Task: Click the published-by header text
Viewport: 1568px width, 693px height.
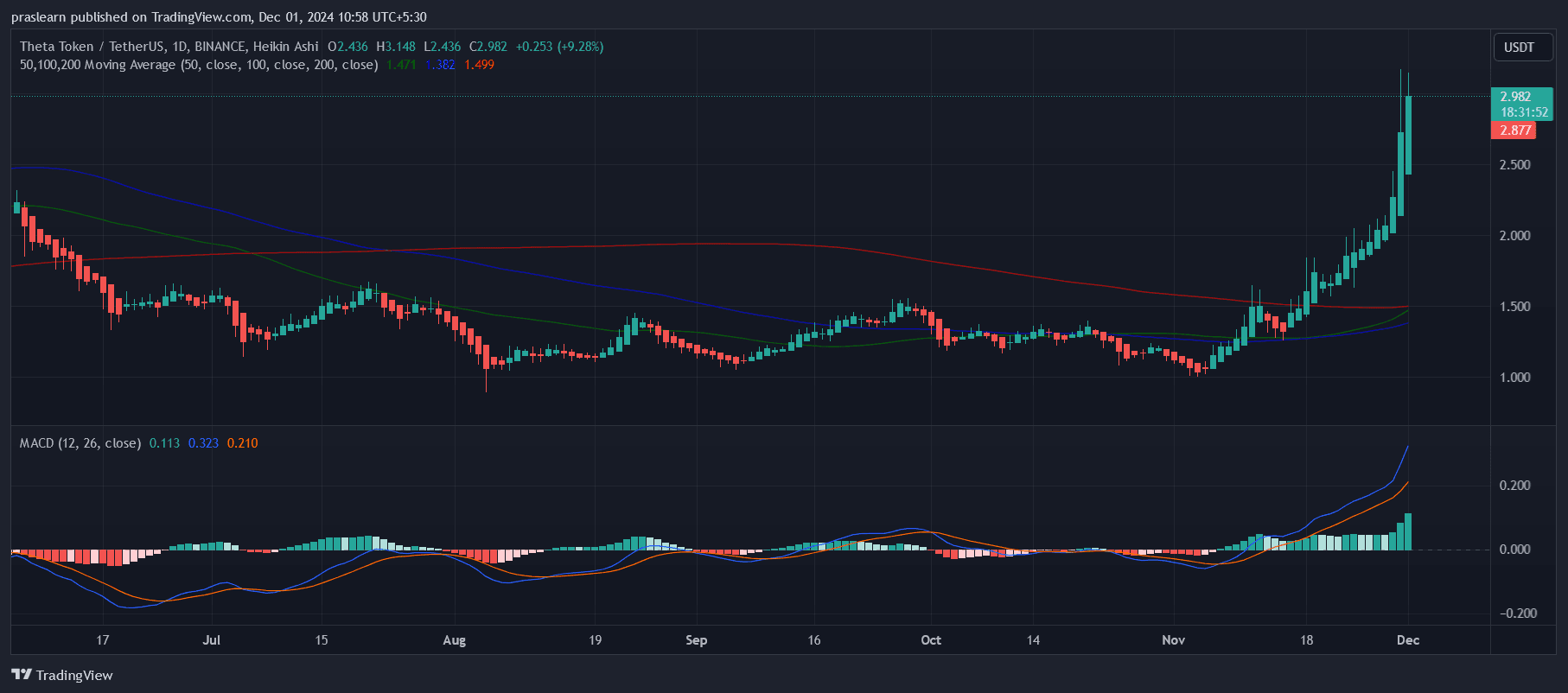Action: 219,17
